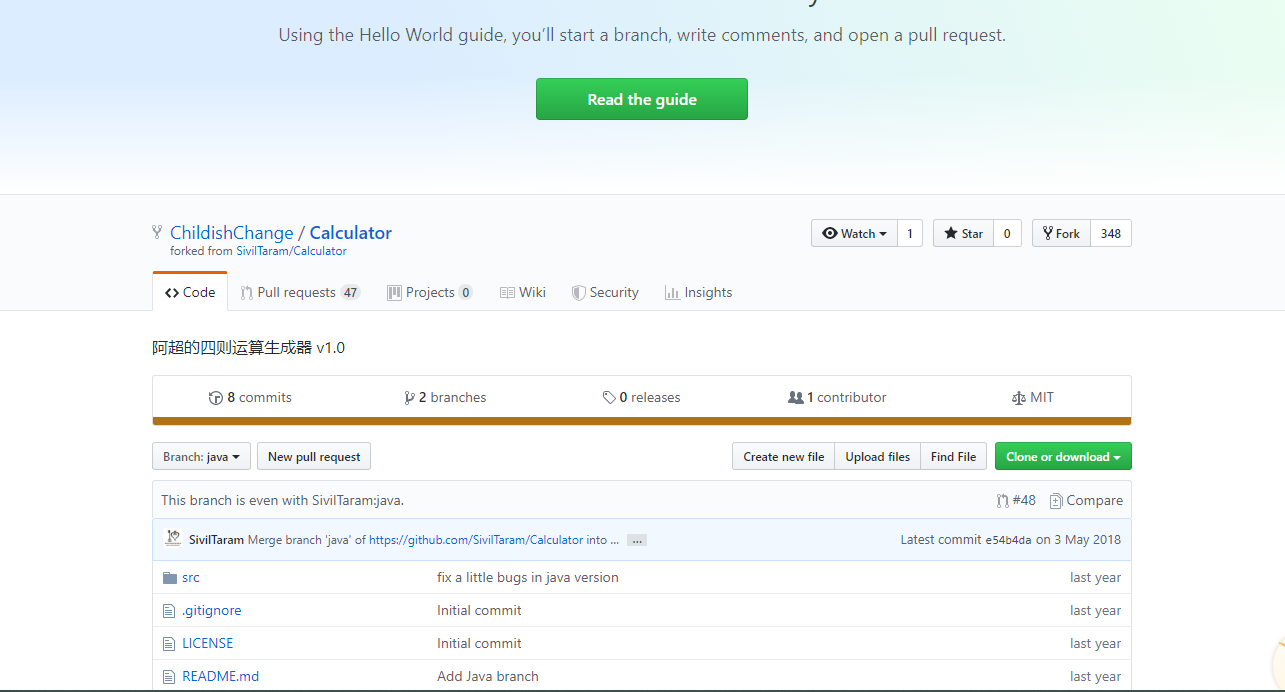Click the fork icon beside ChildishChange
This screenshot has height=692, width=1285.
pyautogui.click(x=157, y=232)
